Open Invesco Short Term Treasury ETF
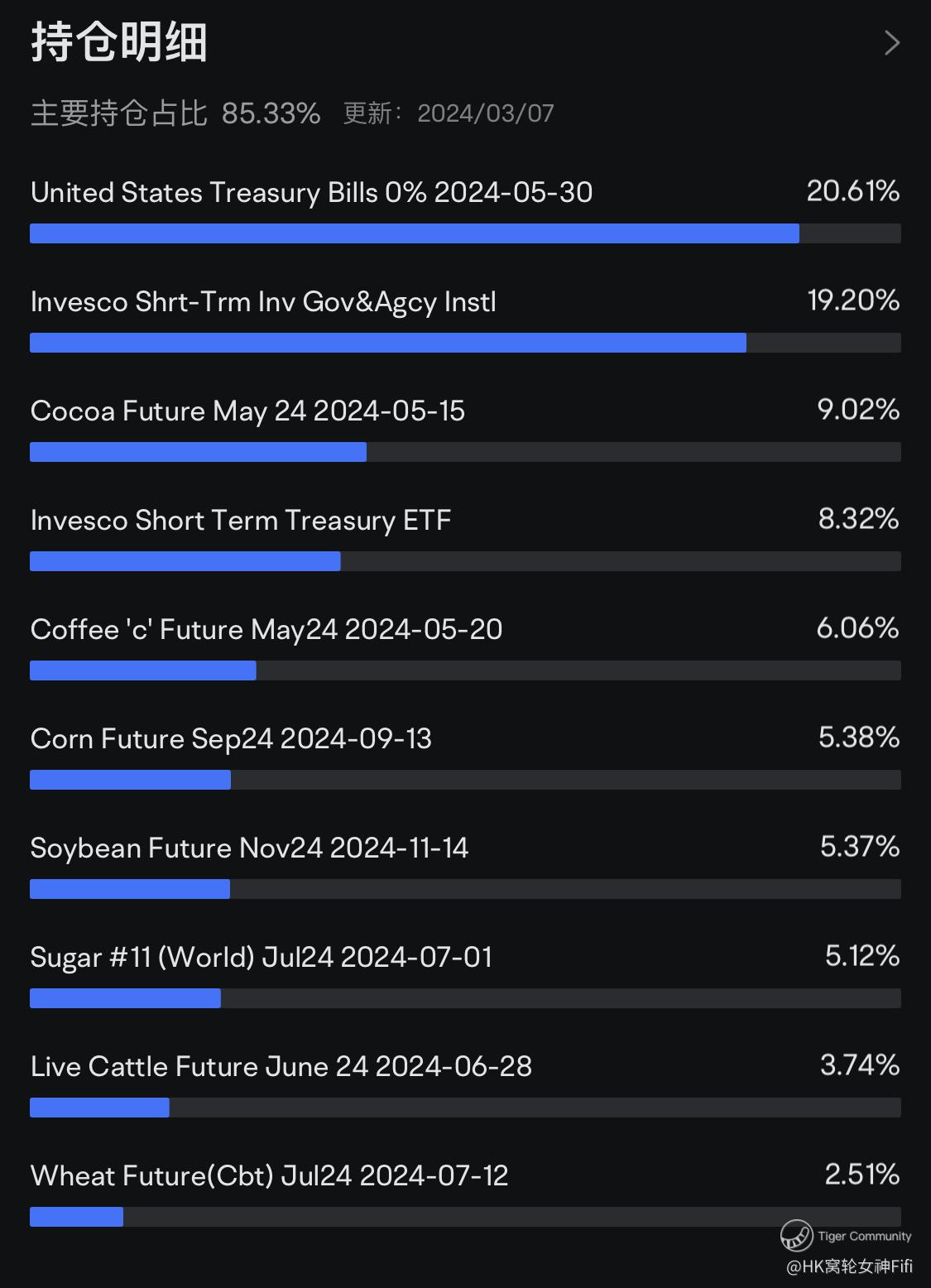 (x=241, y=521)
